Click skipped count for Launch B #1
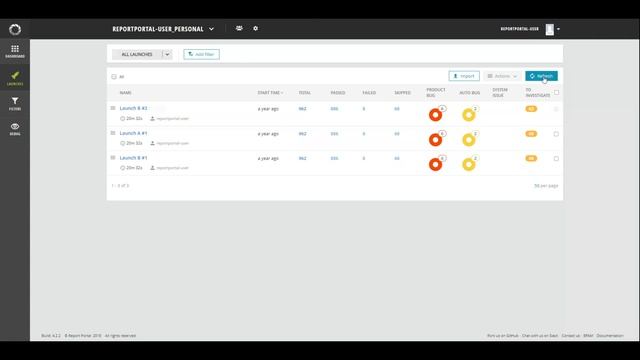640x360 pixels. coord(397,158)
